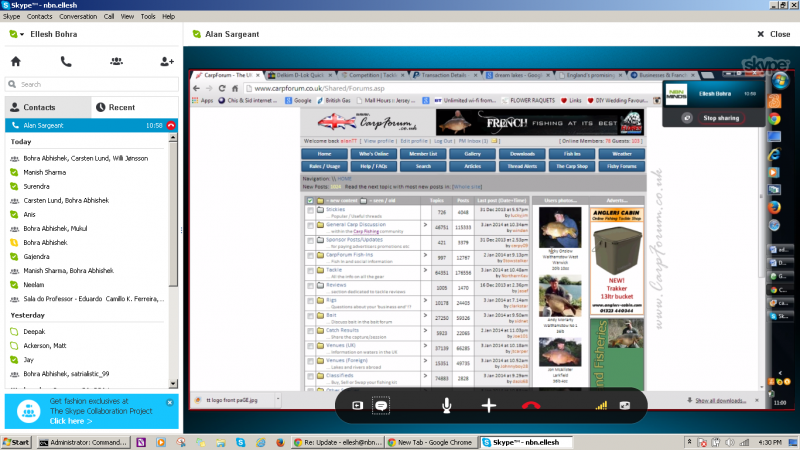Click Show all downloads link
The width and height of the screenshot is (800, 450).
coord(720,401)
